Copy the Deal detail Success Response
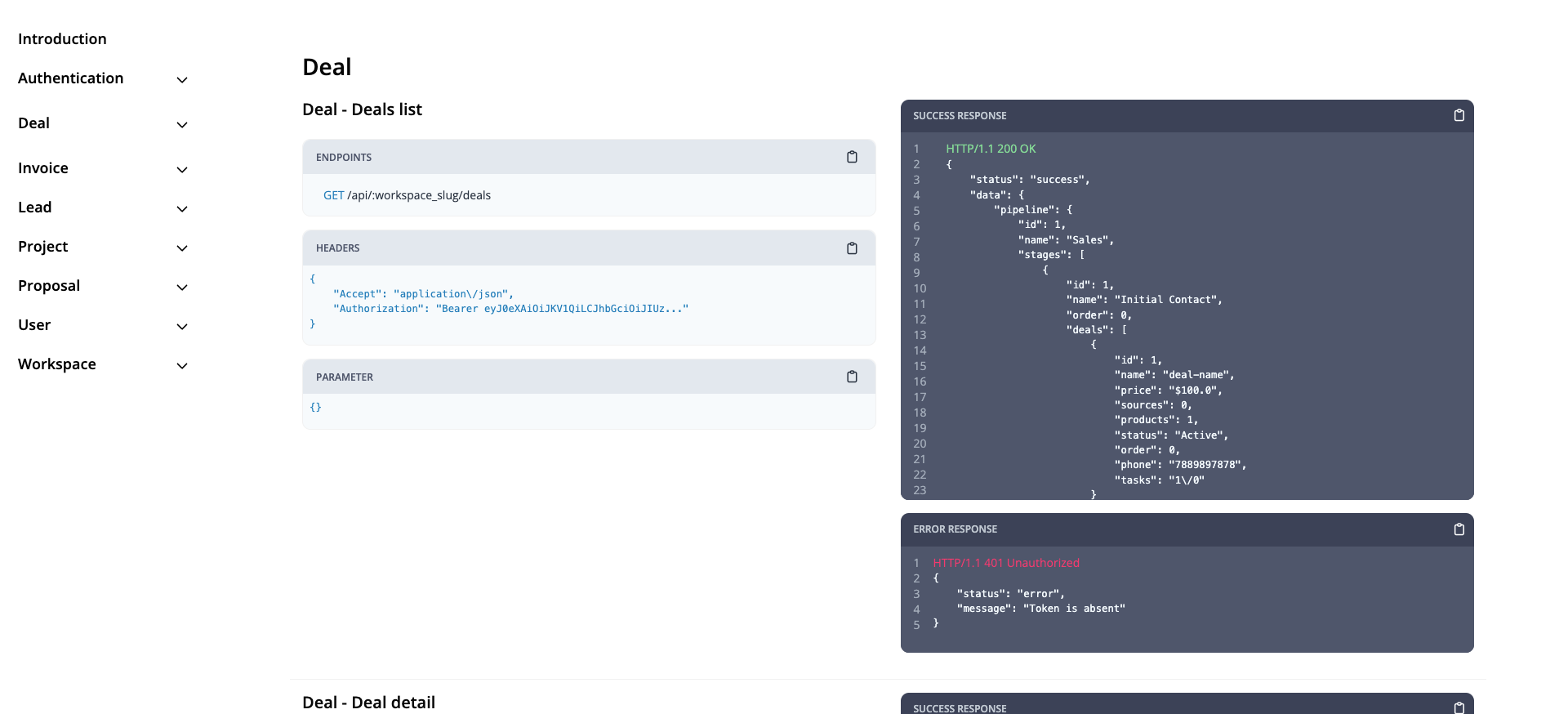This screenshot has width=1568, height=714. (x=1459, y=707)
